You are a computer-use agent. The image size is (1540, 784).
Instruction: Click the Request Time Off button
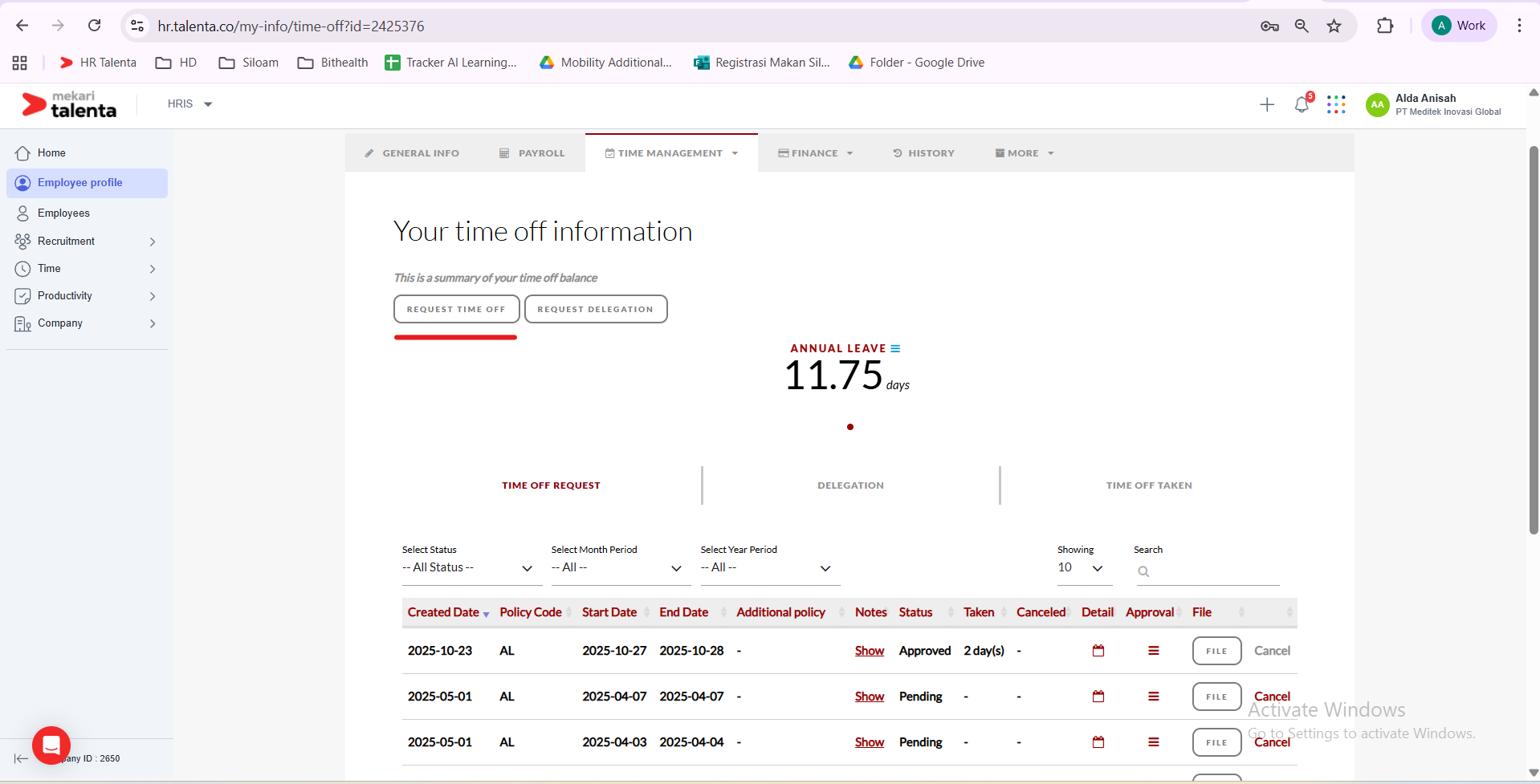(456, 309)
